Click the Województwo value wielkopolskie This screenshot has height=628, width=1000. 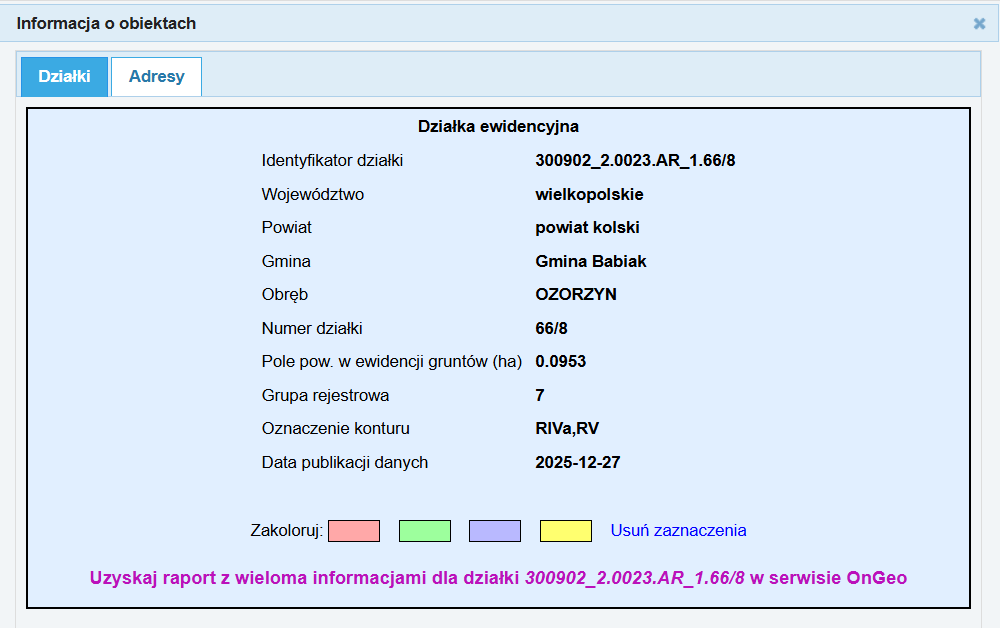point(589,194)
